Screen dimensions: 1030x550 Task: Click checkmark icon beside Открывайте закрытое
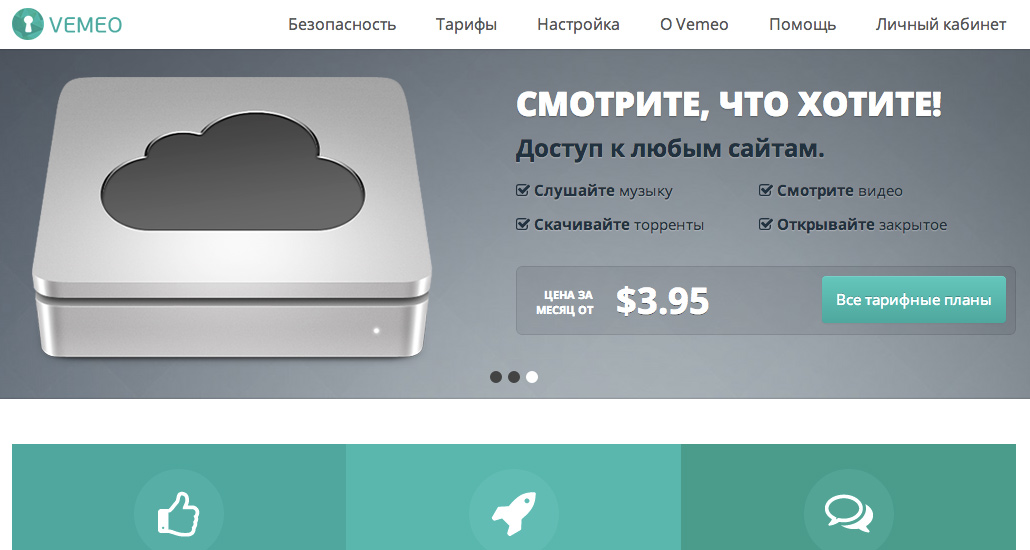click(765, 225)
